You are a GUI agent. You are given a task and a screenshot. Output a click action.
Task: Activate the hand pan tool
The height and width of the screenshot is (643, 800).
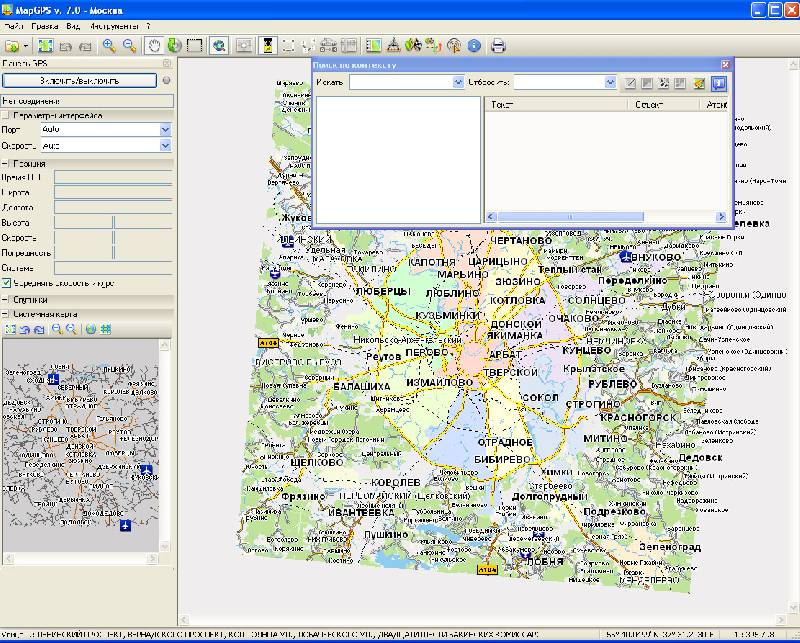[x=154, y=46]
